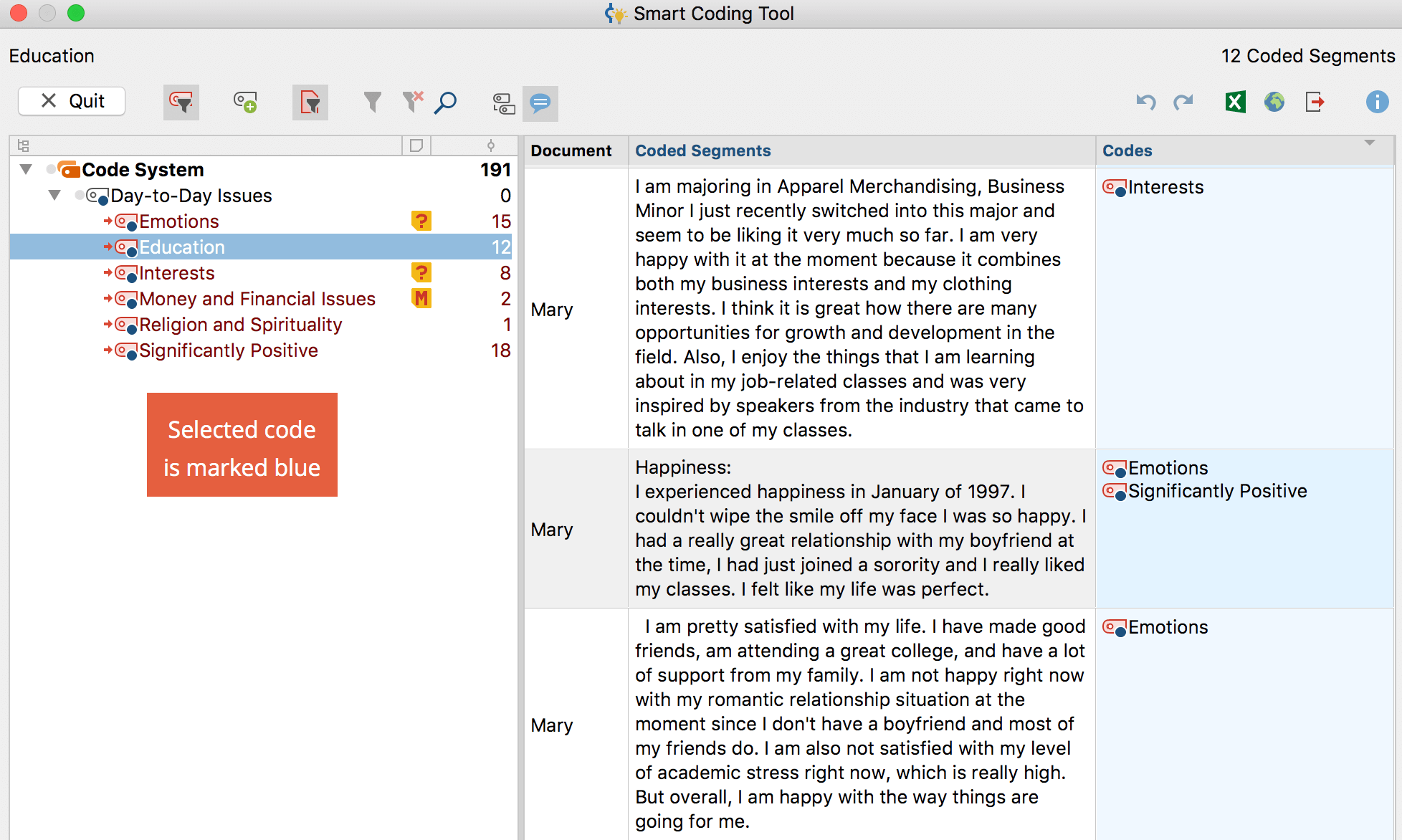Click the plain gray filter funnel icon
This screenshot has width=1402, height=840.
(372, 102)
